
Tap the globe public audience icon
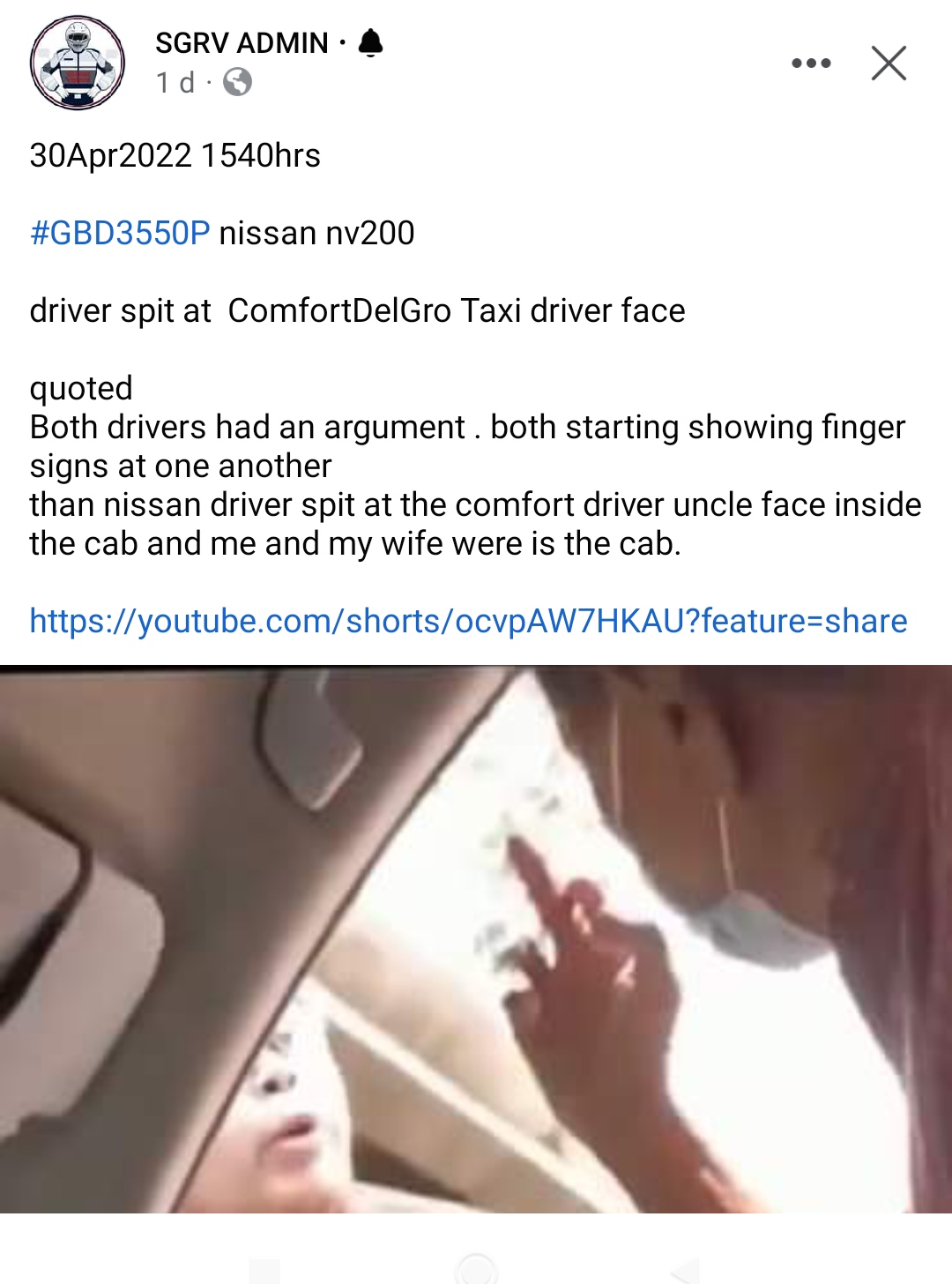[x=237, y=83]
